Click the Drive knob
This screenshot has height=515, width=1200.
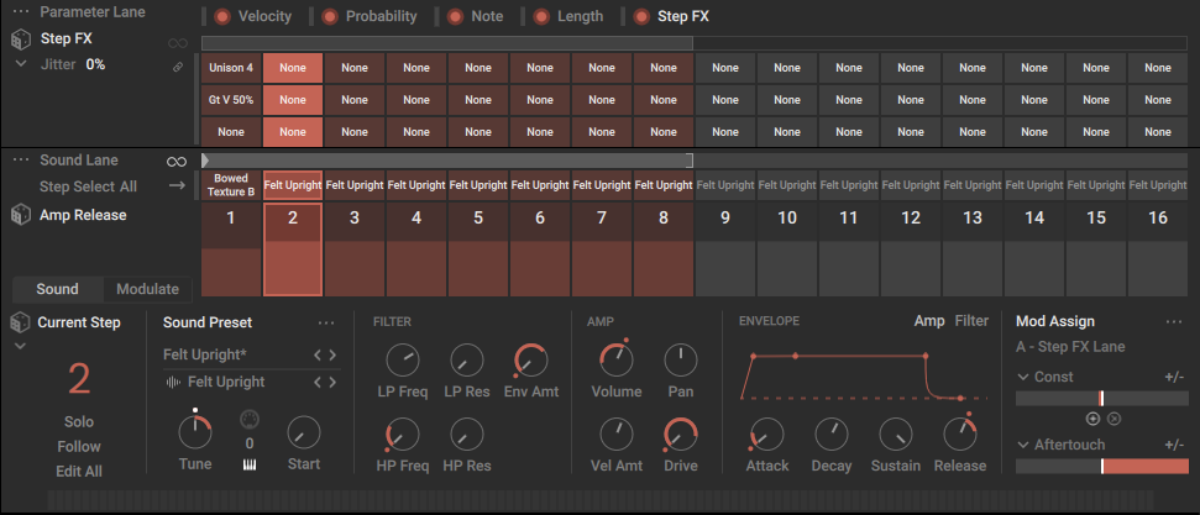681,434
